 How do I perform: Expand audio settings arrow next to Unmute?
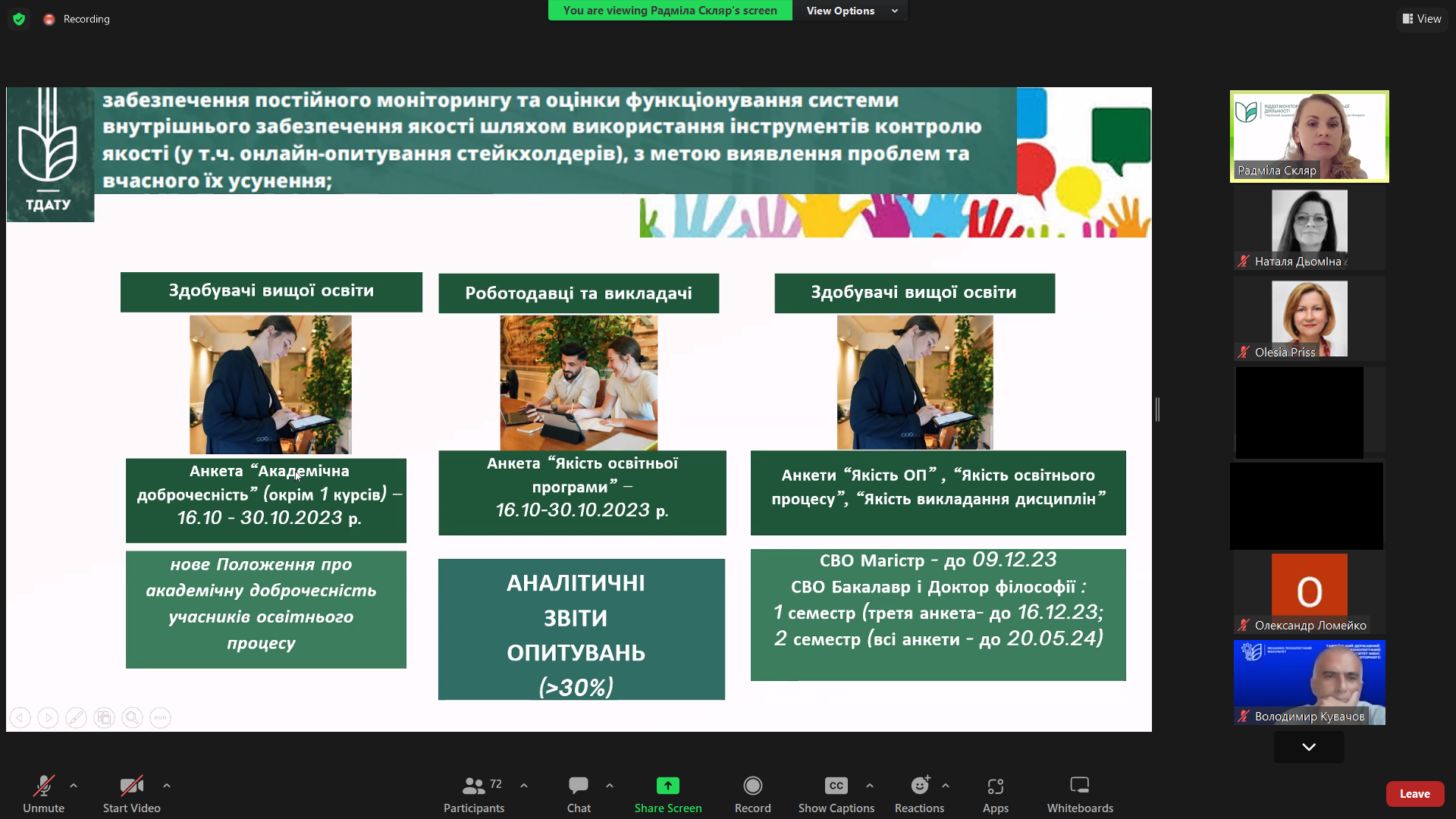click(74, 786)
